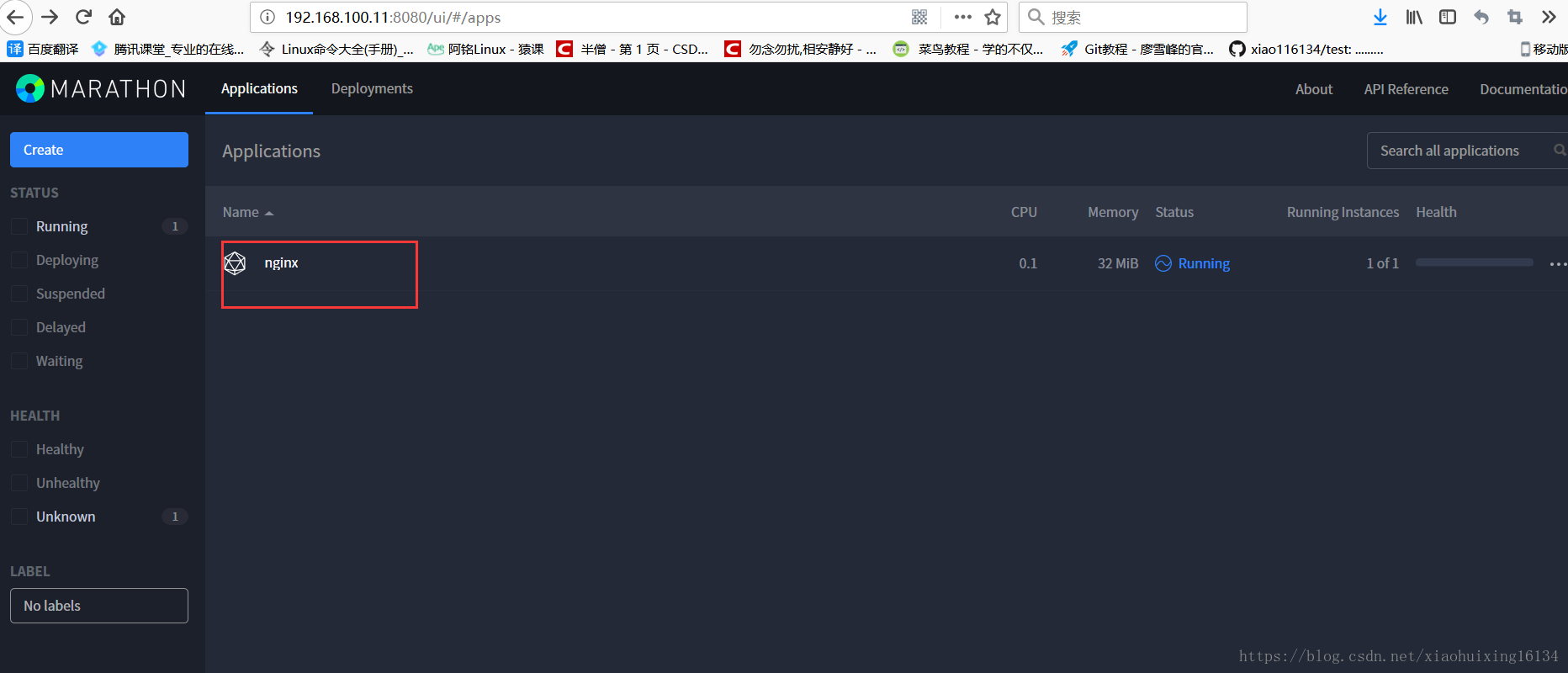Open API Reference link
Viewport: 1568px width, 673px height.
click(x=1406, y=89)
